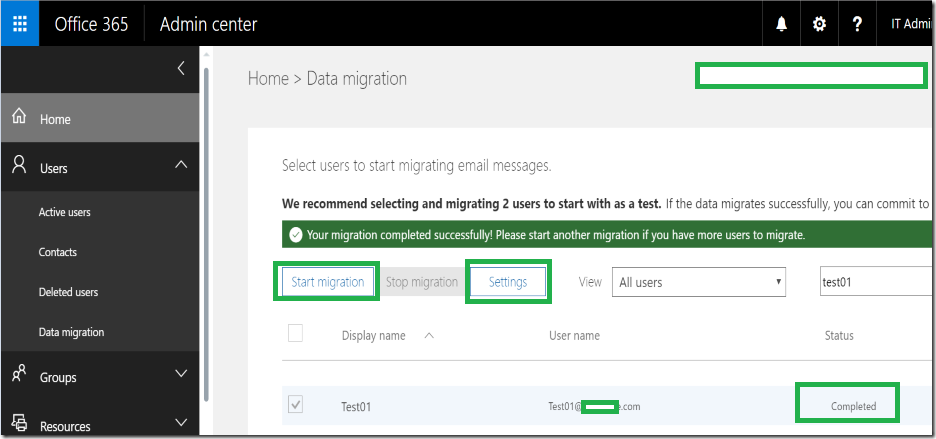Open Data migration in sidebar

click(71, 332)
